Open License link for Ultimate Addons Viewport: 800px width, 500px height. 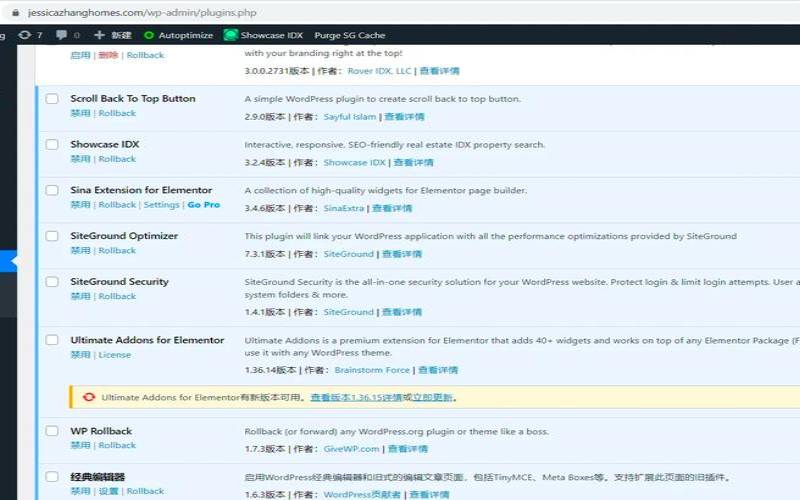[114, 355]
